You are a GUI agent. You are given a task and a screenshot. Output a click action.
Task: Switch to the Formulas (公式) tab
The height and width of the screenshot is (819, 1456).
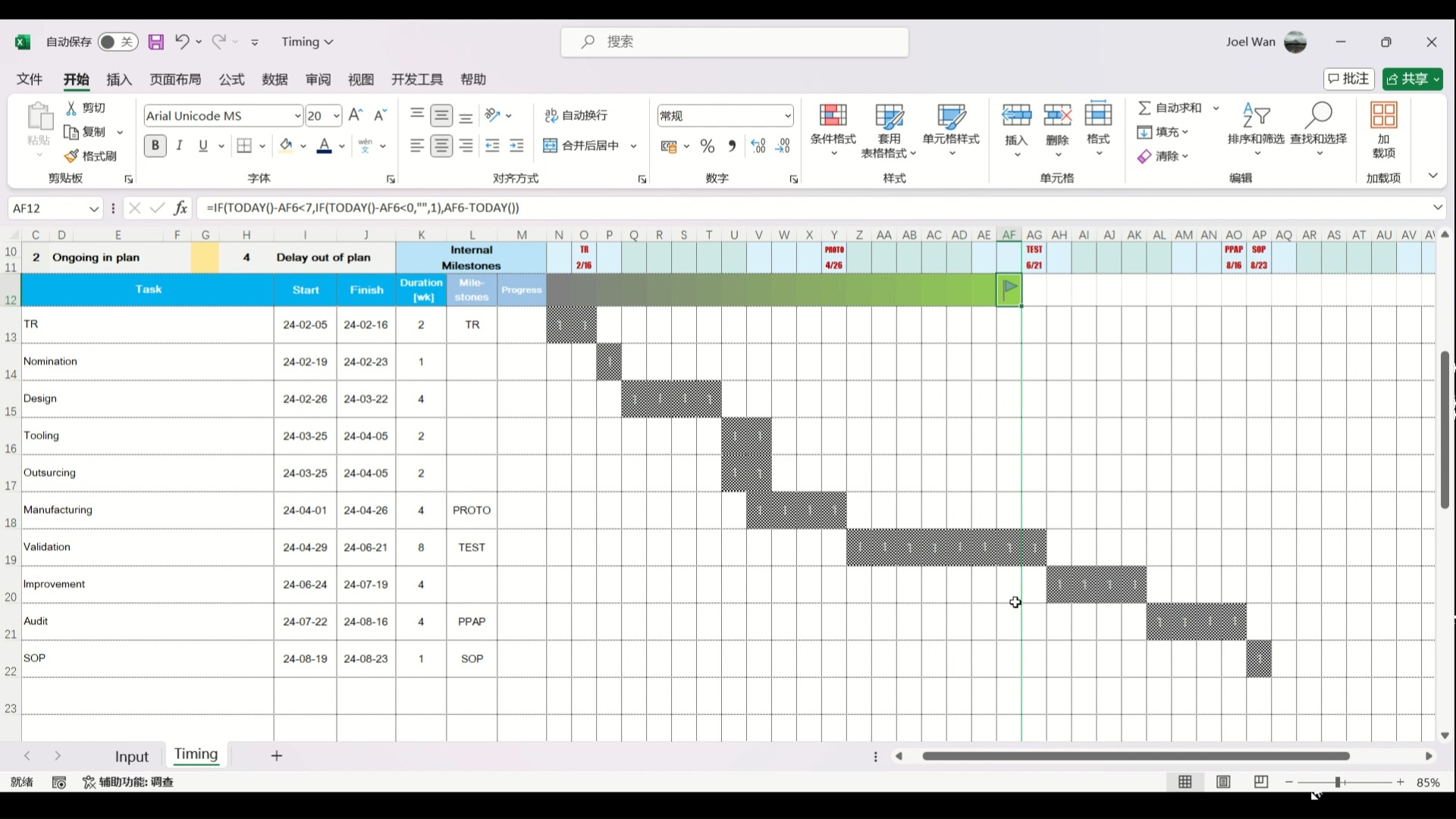(231, 80)
